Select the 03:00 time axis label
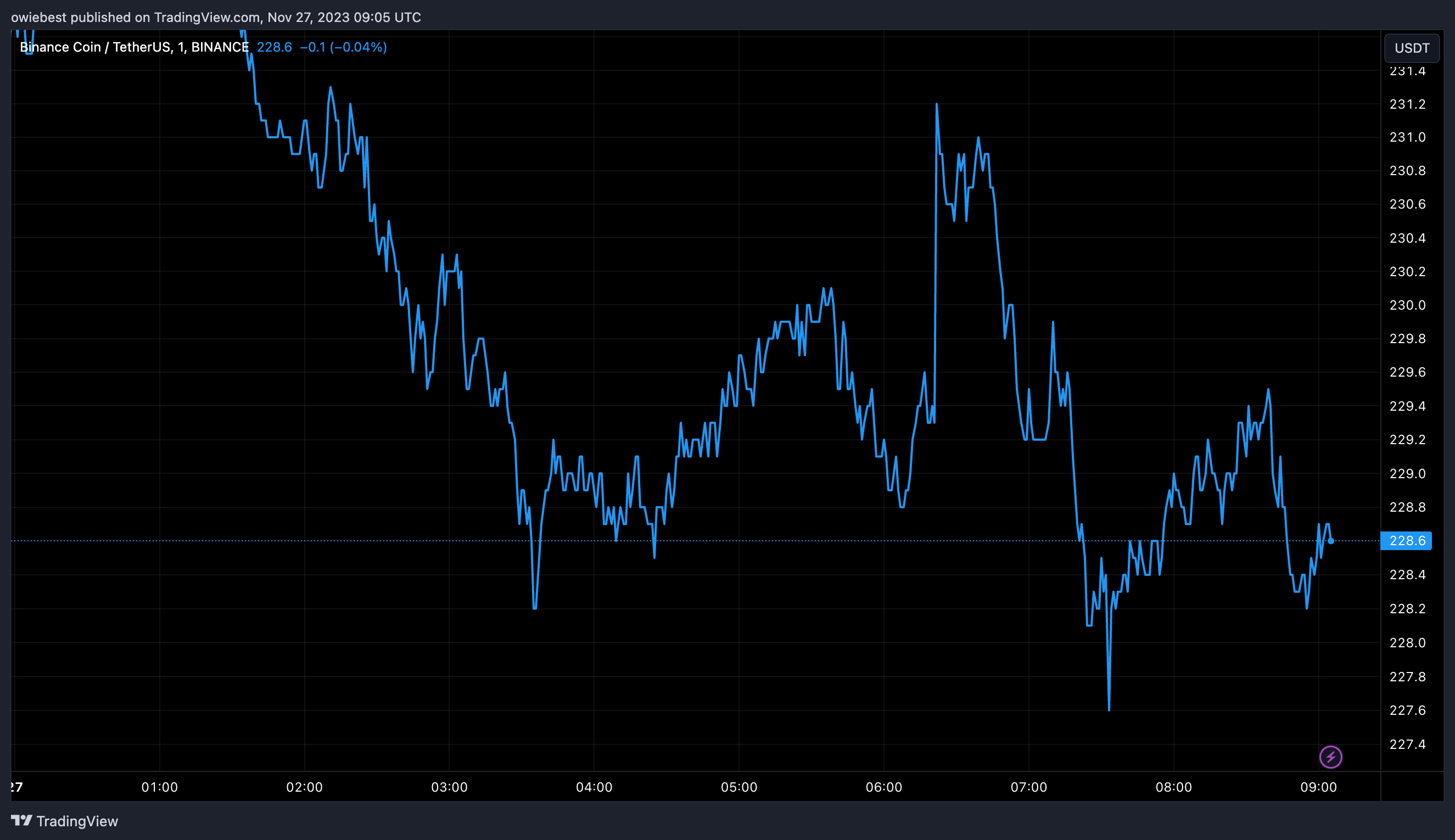The width and height of the screenshot is (1455, 840). tap(449, 787)
